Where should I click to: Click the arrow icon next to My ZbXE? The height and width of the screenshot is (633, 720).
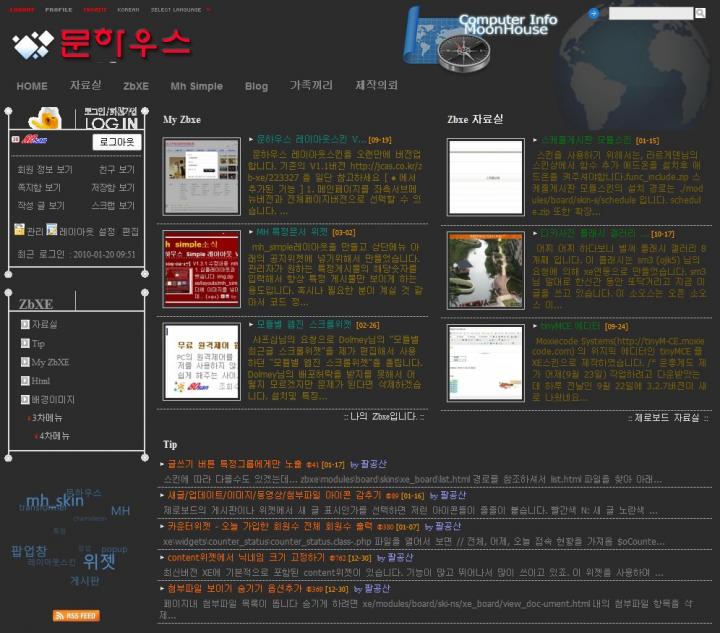[25, 362]
